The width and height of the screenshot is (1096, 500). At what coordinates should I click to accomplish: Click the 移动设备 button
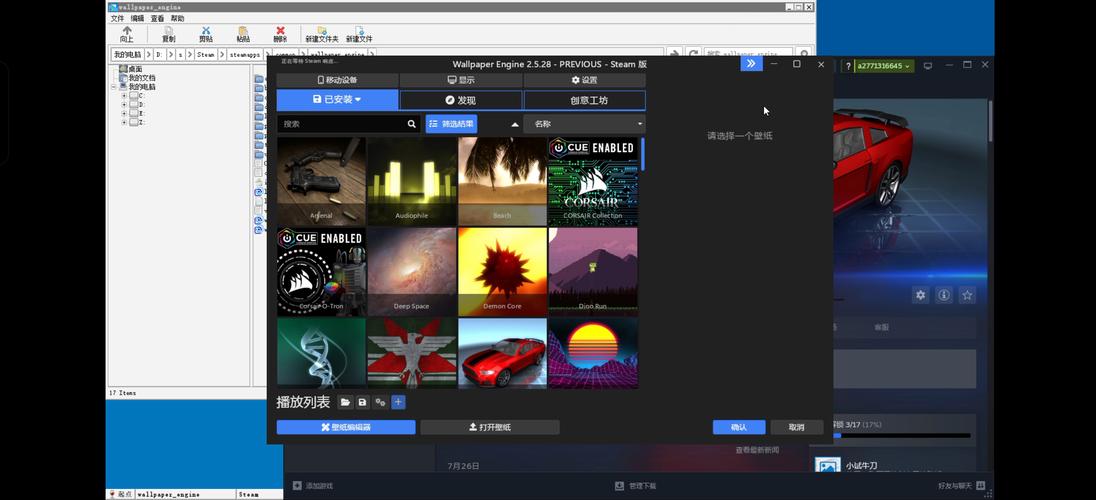click(338, 80)
